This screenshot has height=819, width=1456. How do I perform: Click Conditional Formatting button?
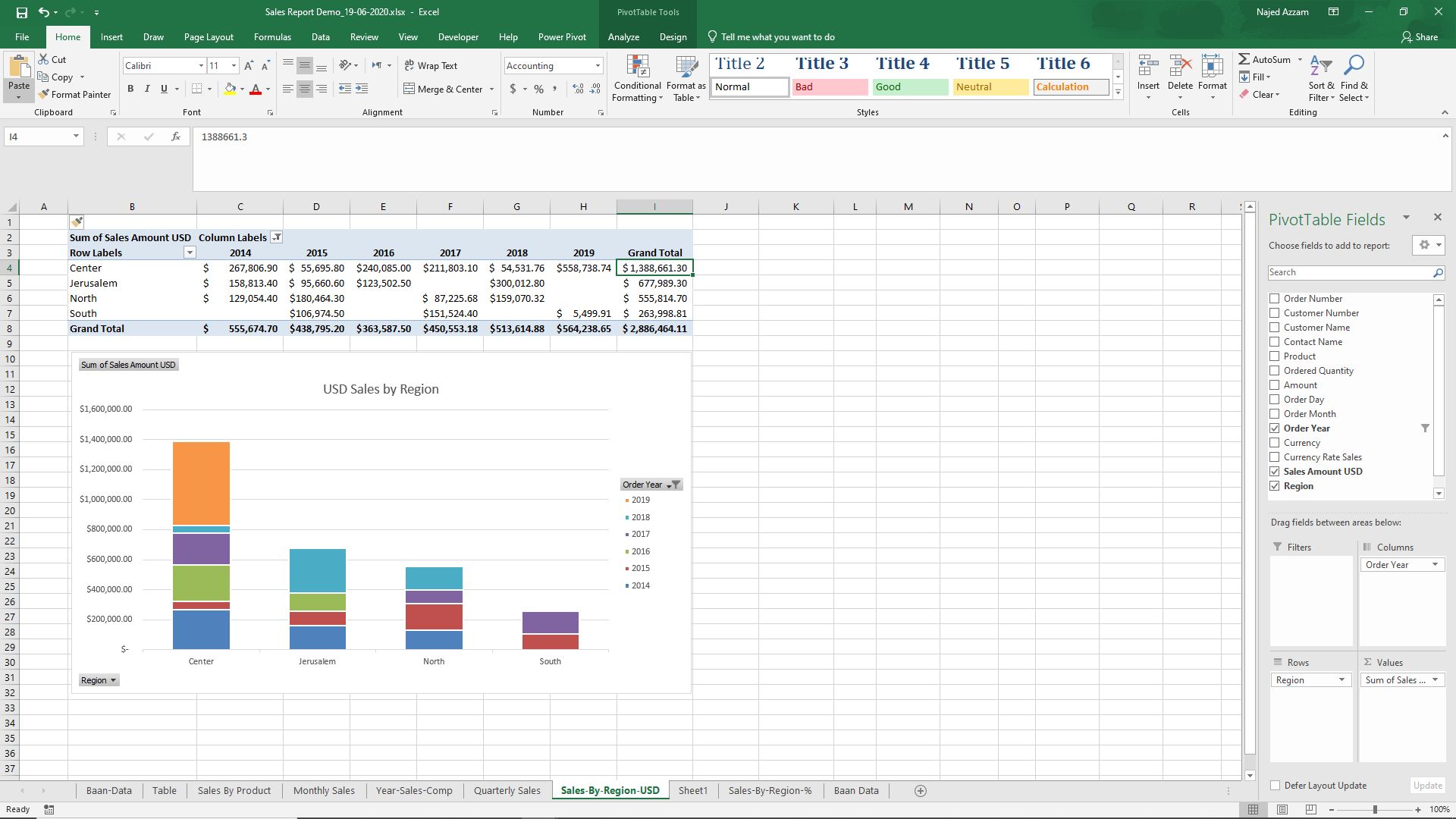(638, 78)
